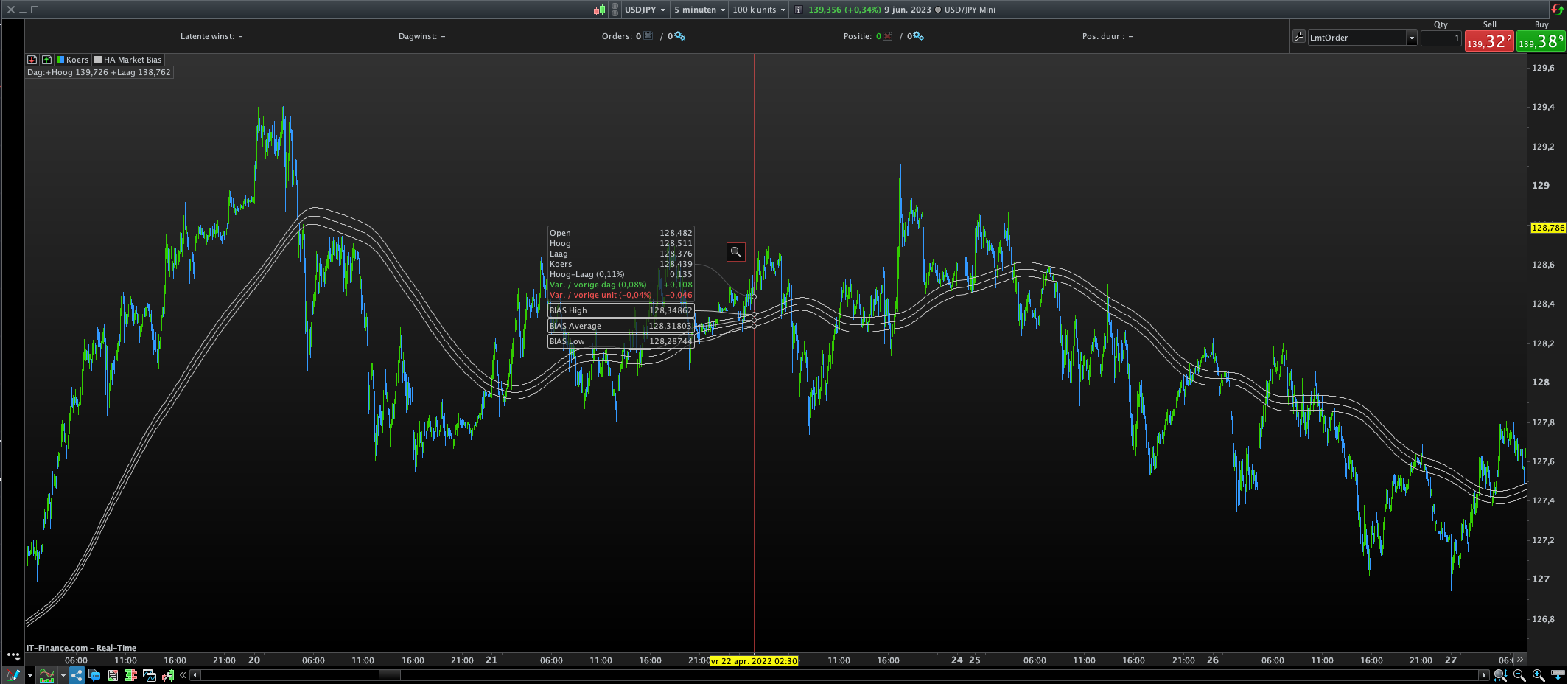1568x684 pixels.
Task: Click the yellow 128,786 price label
Action: pyautogui.click(x=1548, y=228)
